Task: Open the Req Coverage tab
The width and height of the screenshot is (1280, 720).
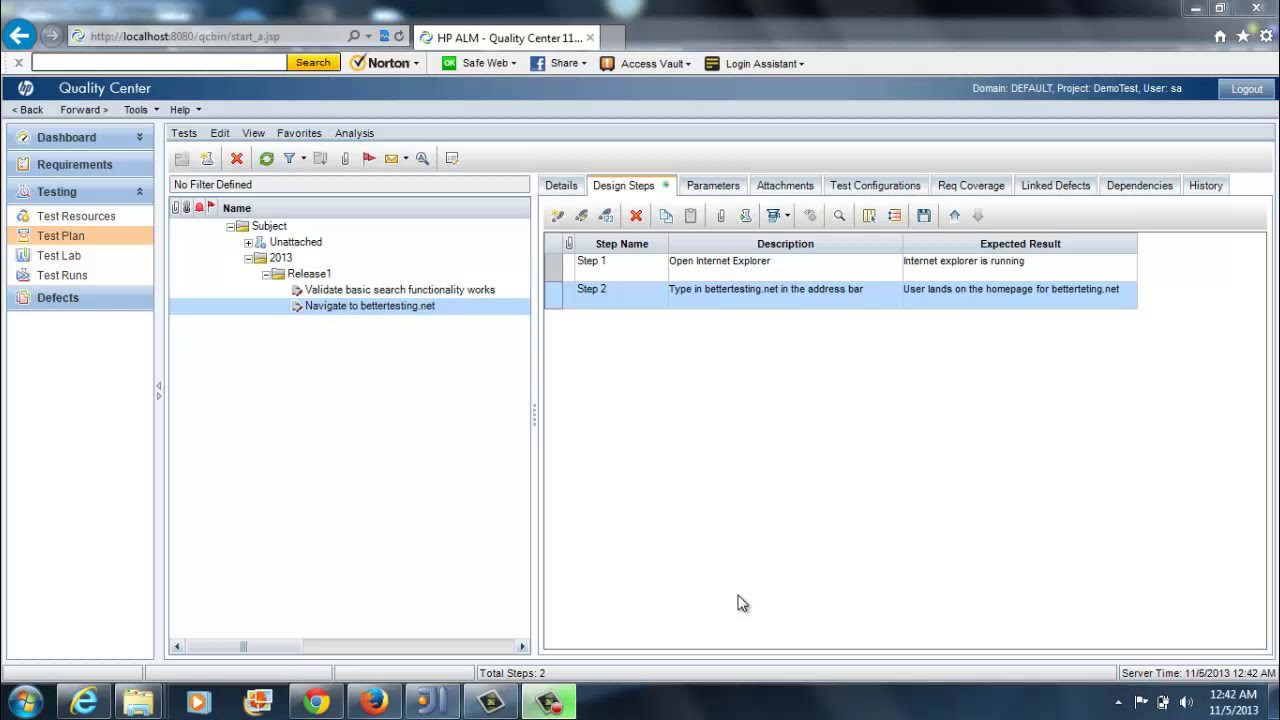Action: pyautogui.click(x=971, y=185)
